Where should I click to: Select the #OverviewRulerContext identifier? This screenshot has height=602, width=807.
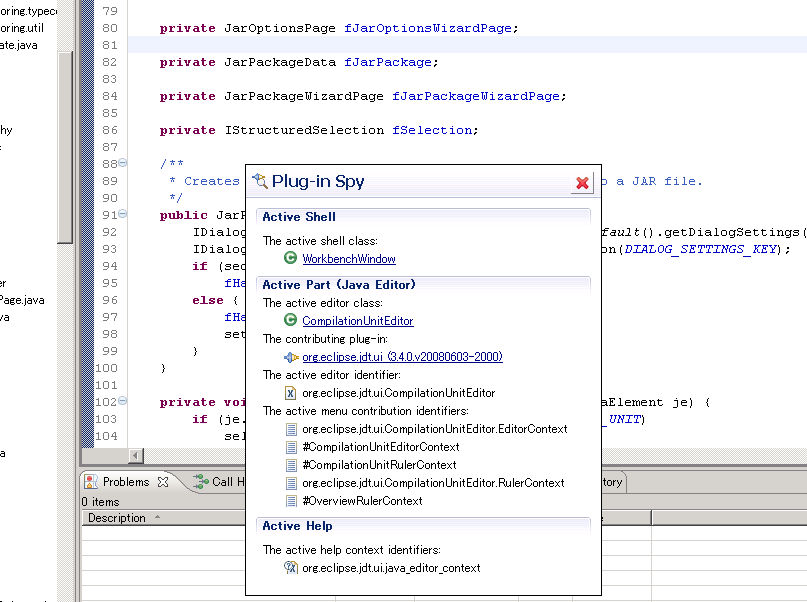(362, 501)
